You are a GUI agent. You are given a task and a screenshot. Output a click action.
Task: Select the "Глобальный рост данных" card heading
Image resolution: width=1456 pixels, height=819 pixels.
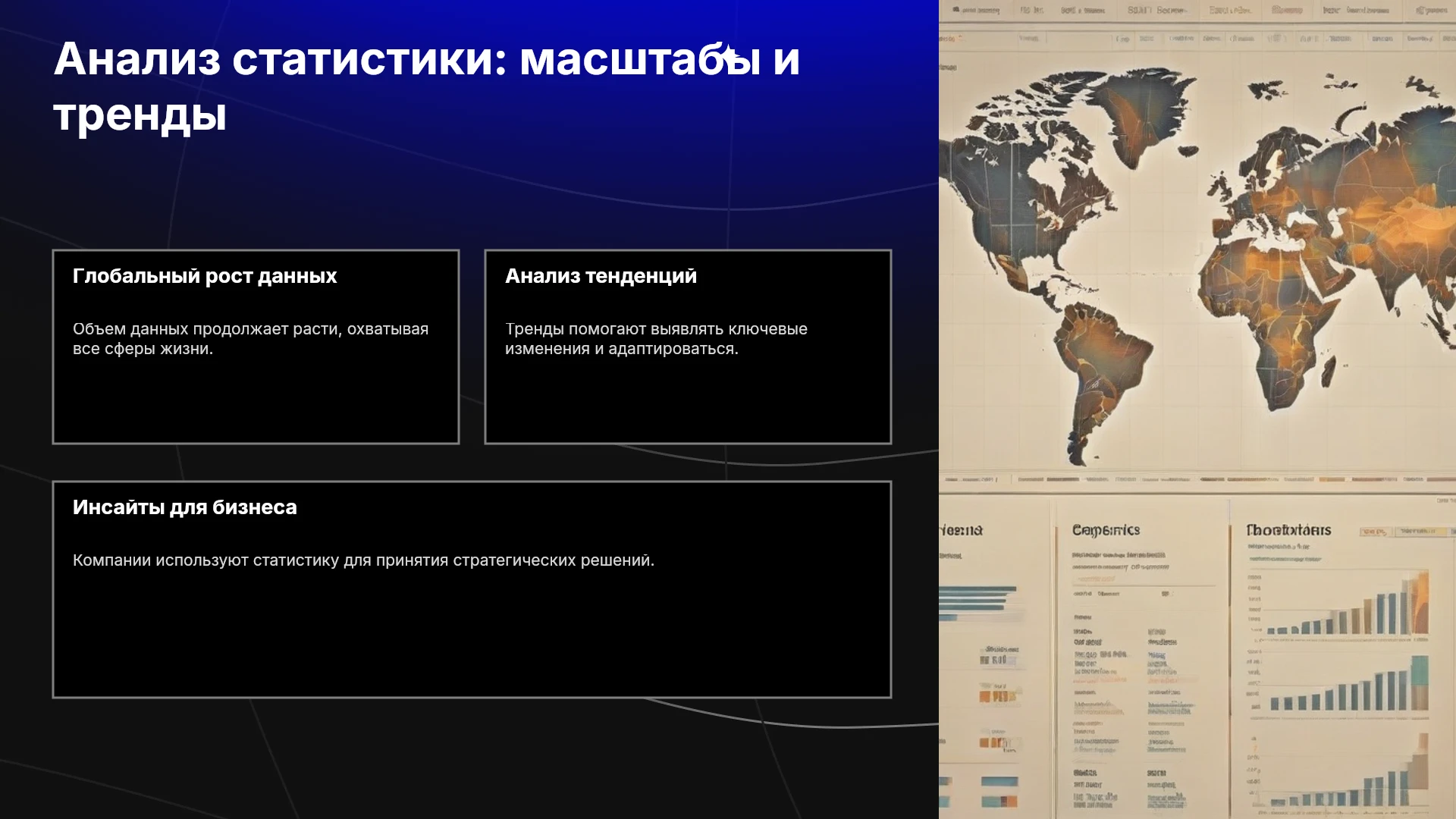(x=205, y=276)
